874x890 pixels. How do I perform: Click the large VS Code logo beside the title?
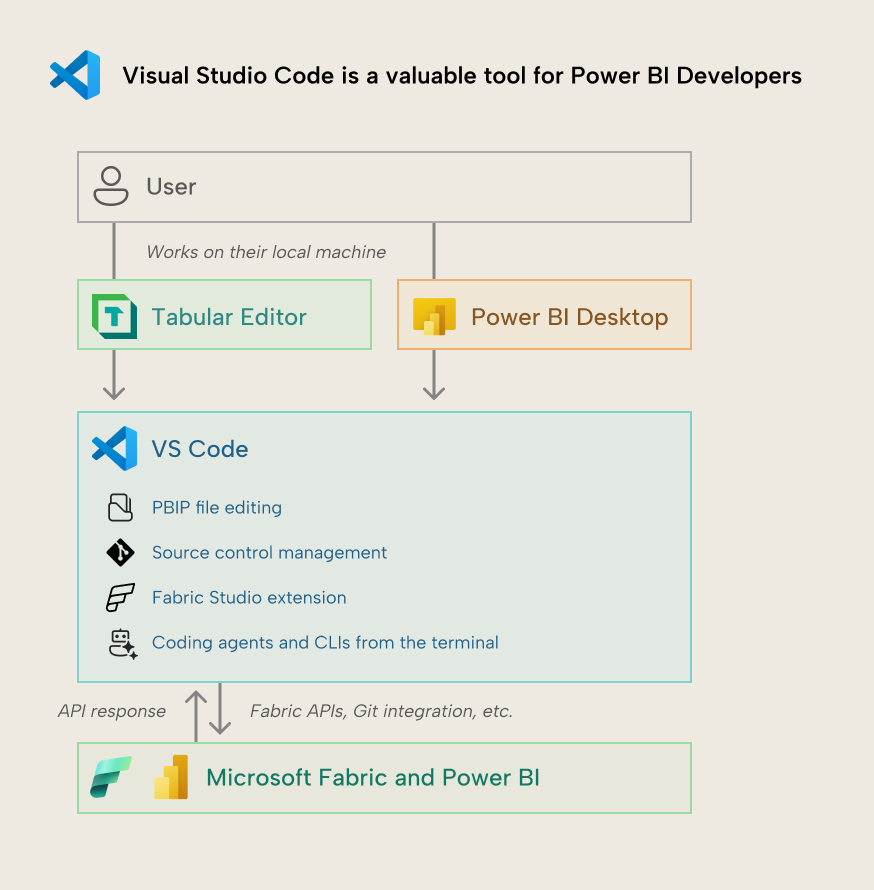(75, 75)
